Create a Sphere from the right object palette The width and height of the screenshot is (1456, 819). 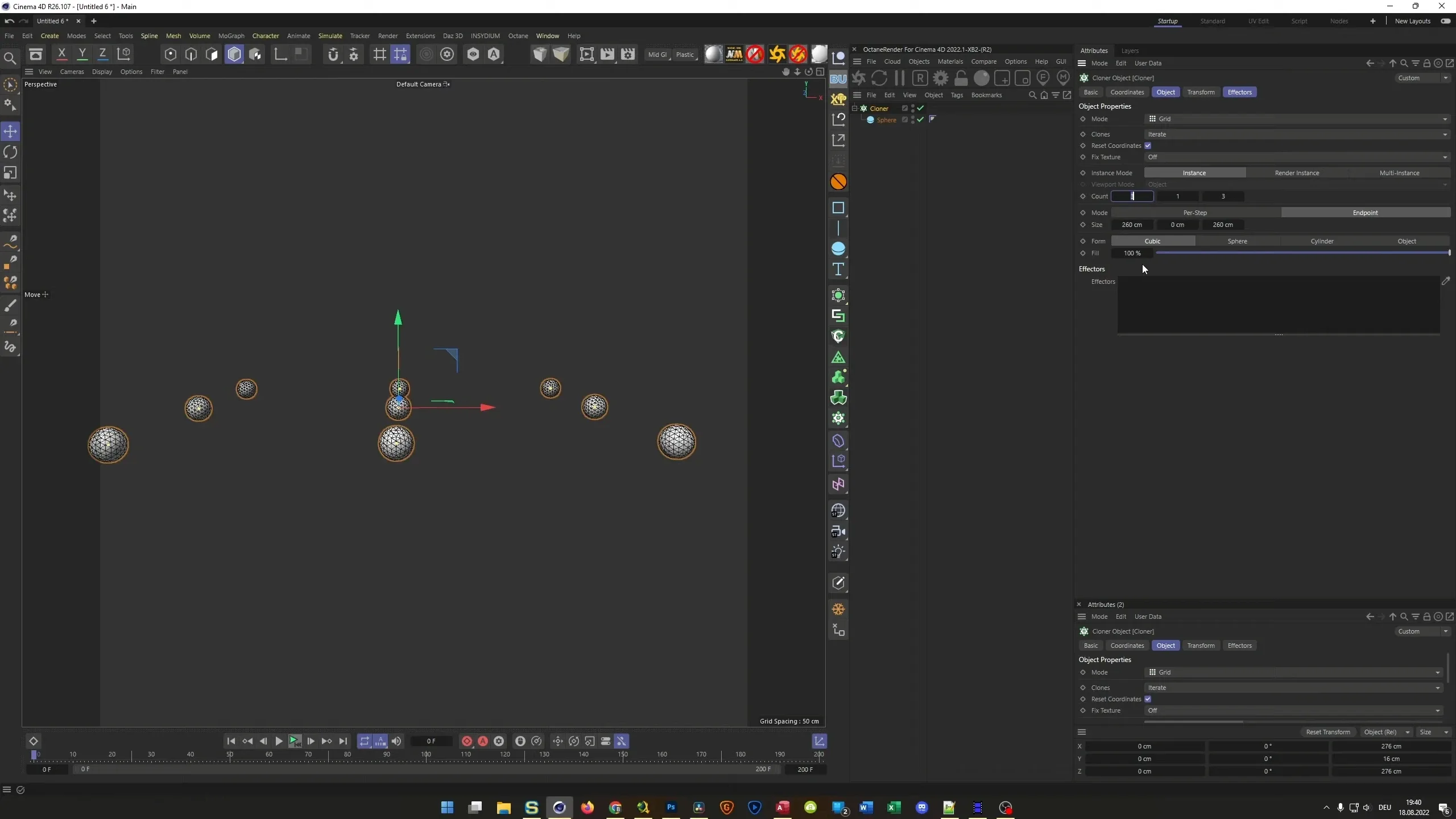click(838, 249)
